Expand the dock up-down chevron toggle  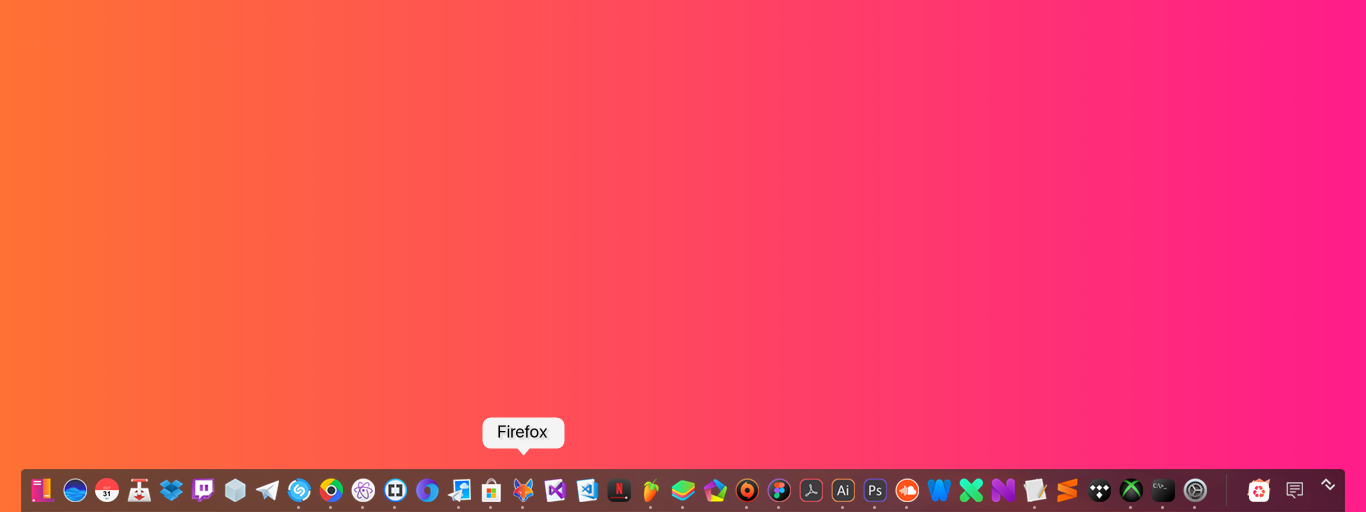(1328, 484)
